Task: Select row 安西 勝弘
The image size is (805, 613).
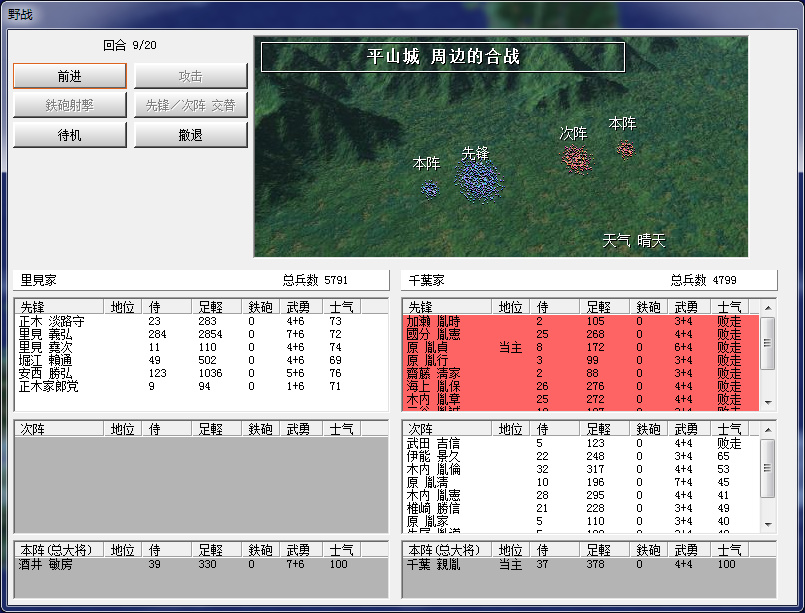Action: pyautogui.click(x=201, y=373)
